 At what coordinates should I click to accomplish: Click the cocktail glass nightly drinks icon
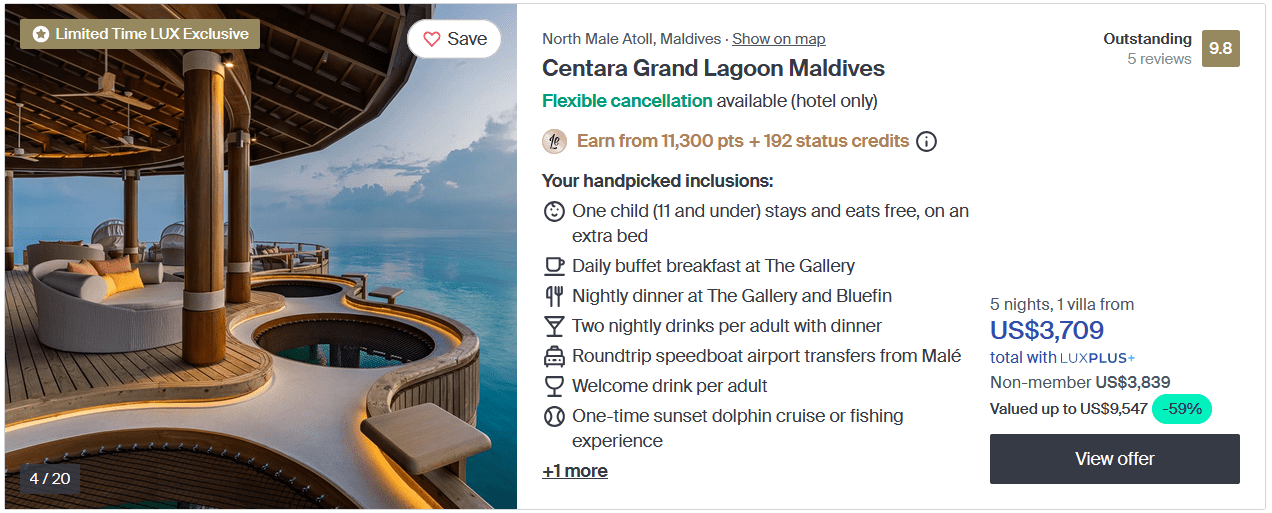pyautogui.click(x=554, y=326)
